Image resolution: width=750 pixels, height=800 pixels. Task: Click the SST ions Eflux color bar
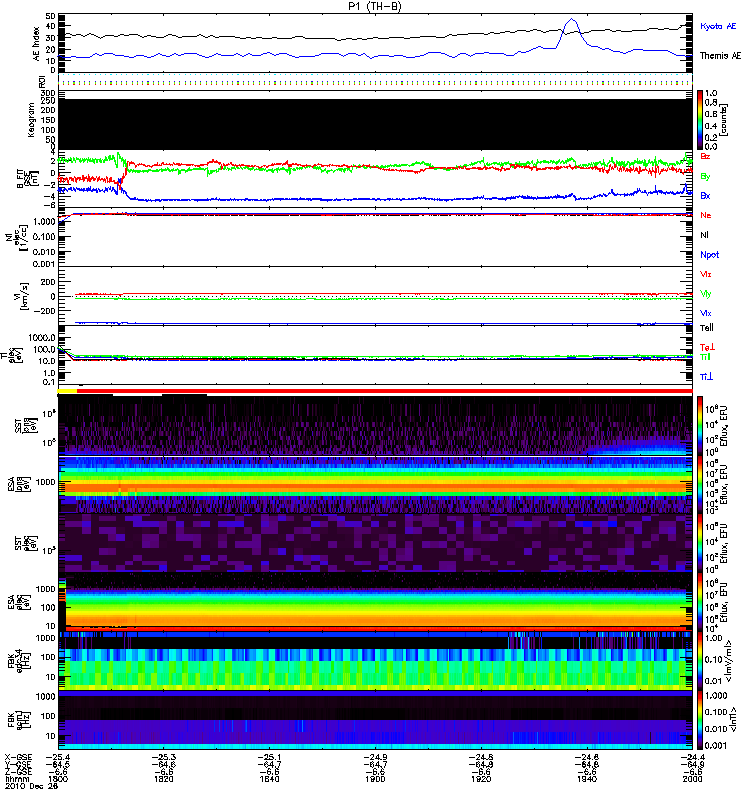700,425
